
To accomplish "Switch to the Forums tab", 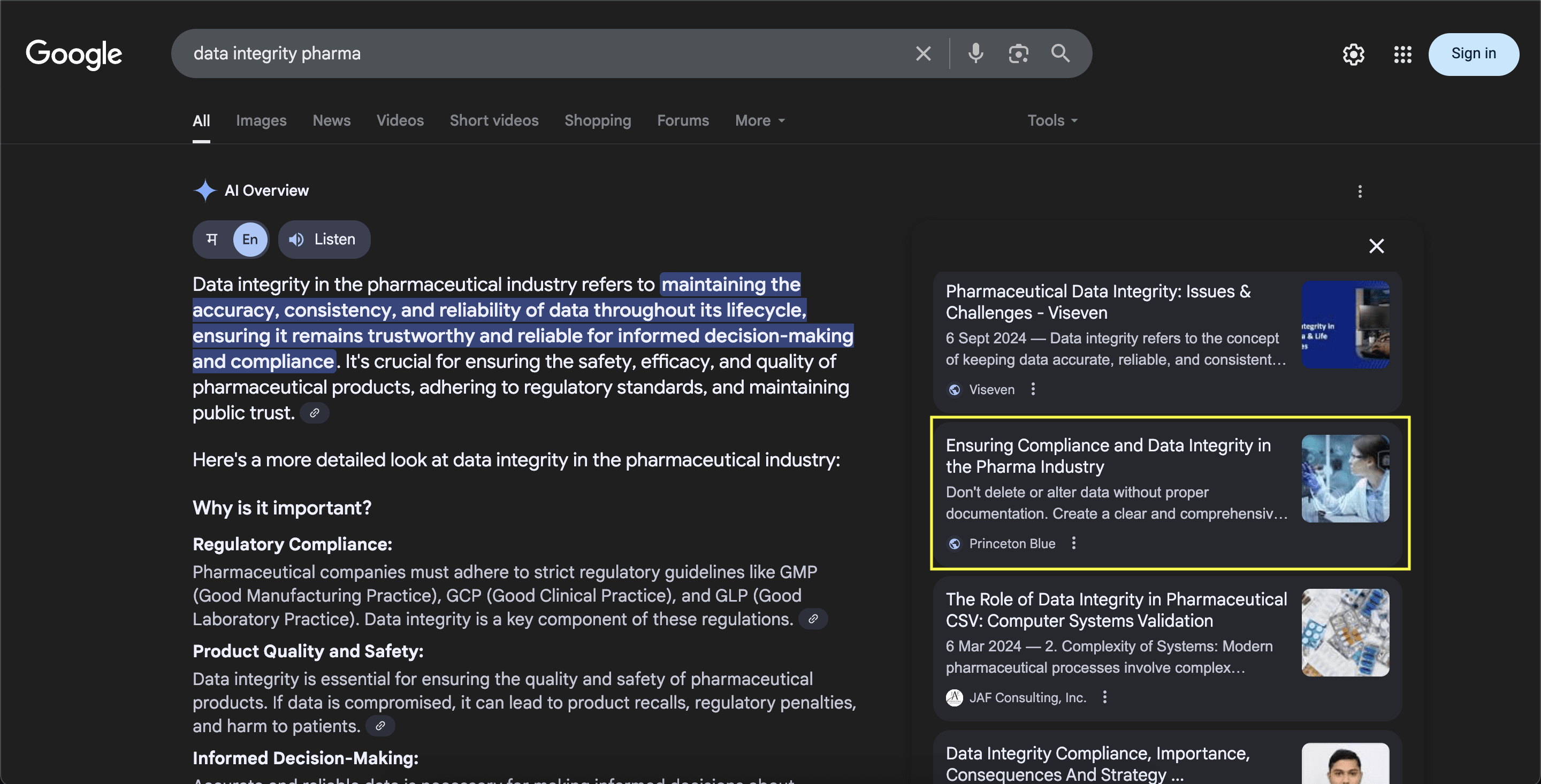I will point(683,121).
